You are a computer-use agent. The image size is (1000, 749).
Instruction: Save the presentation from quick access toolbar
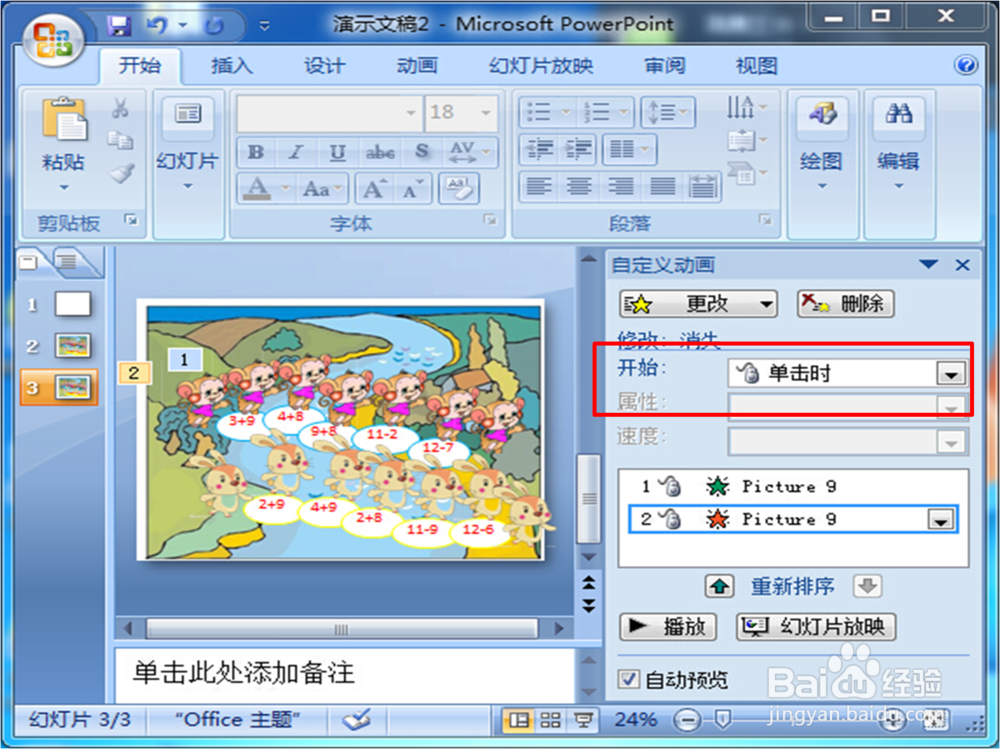[119, 26]
